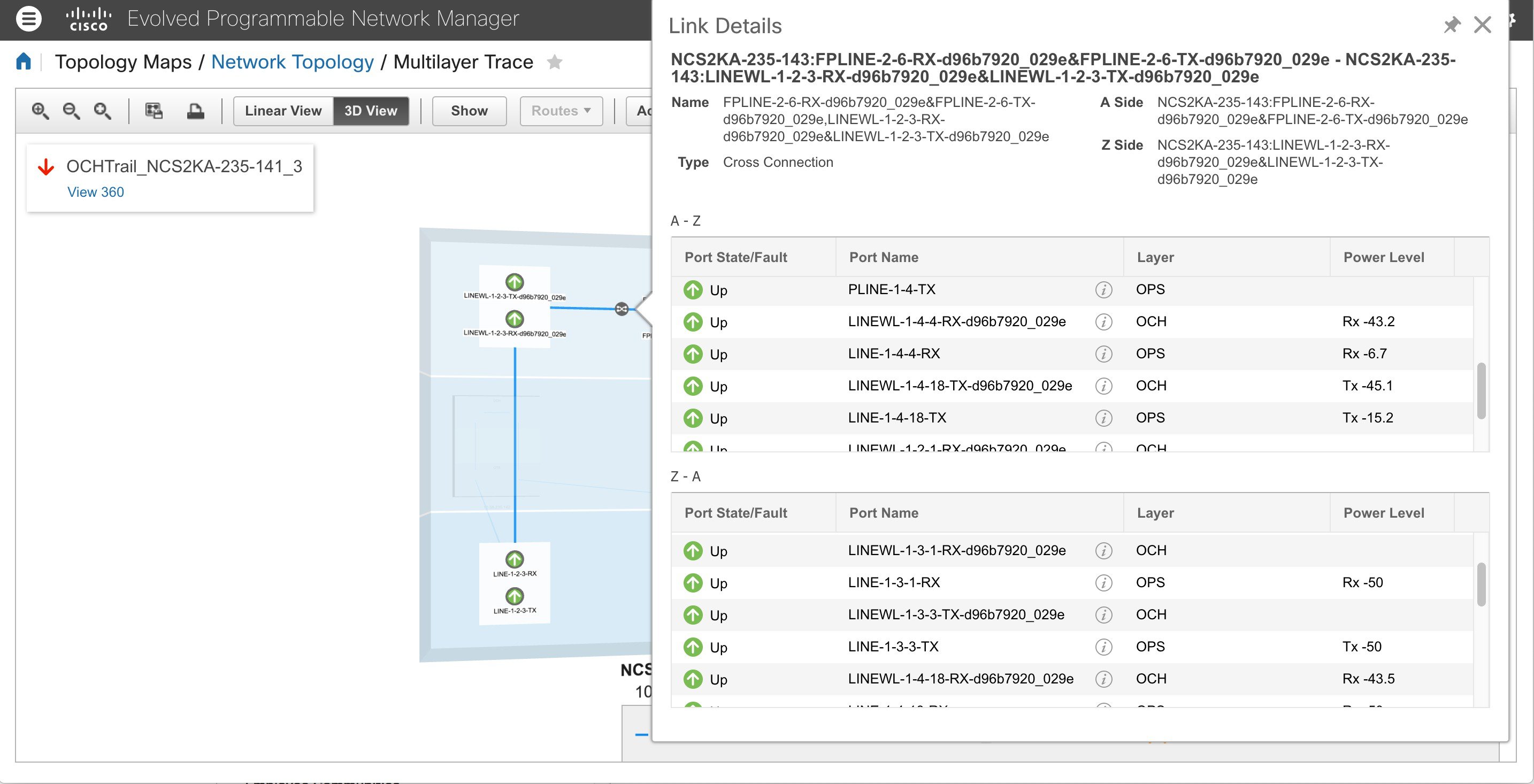Open the Multilayer Trace breadcrumb item
The height and width of the screenshot is (784, 1534).
pyautogui.click(x=463, y=62)
